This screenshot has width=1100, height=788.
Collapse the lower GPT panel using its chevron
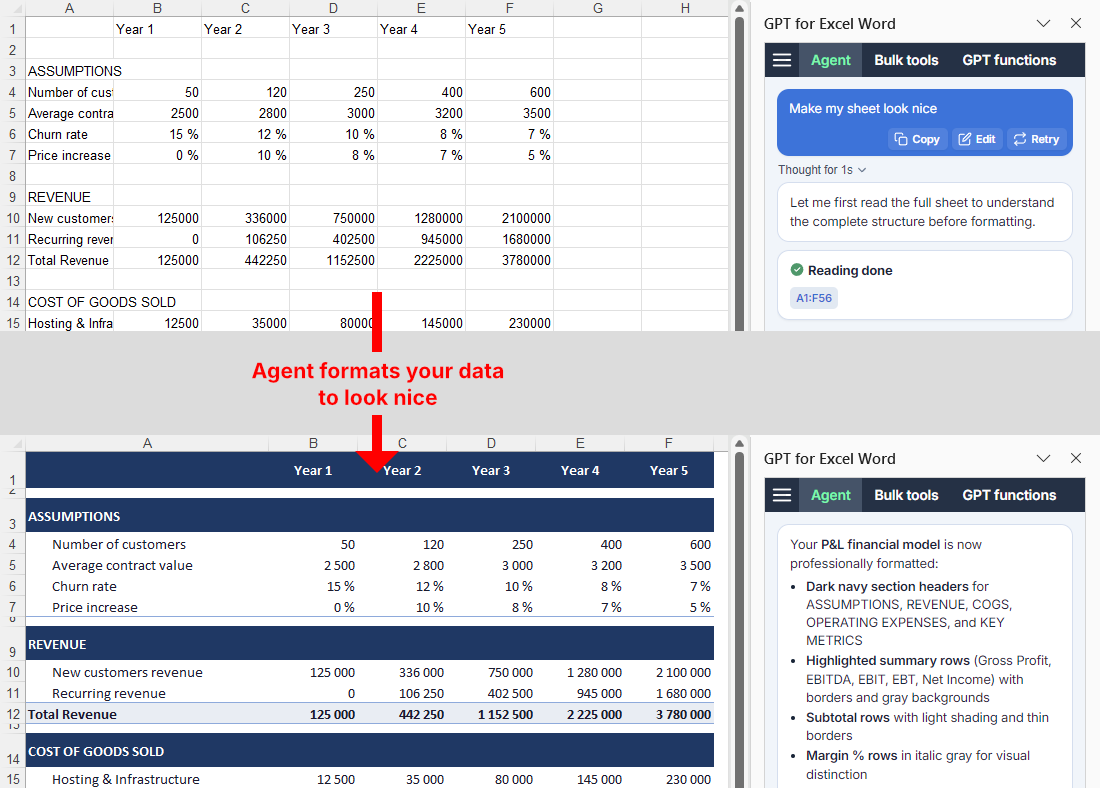(x=1044, y=457)
